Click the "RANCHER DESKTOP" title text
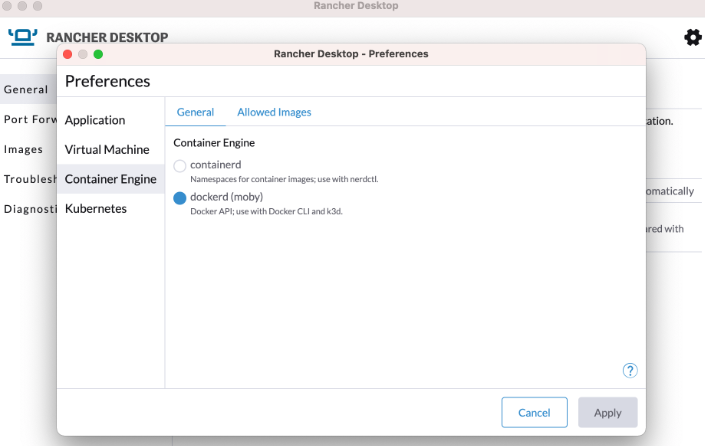 coord(107,37)
